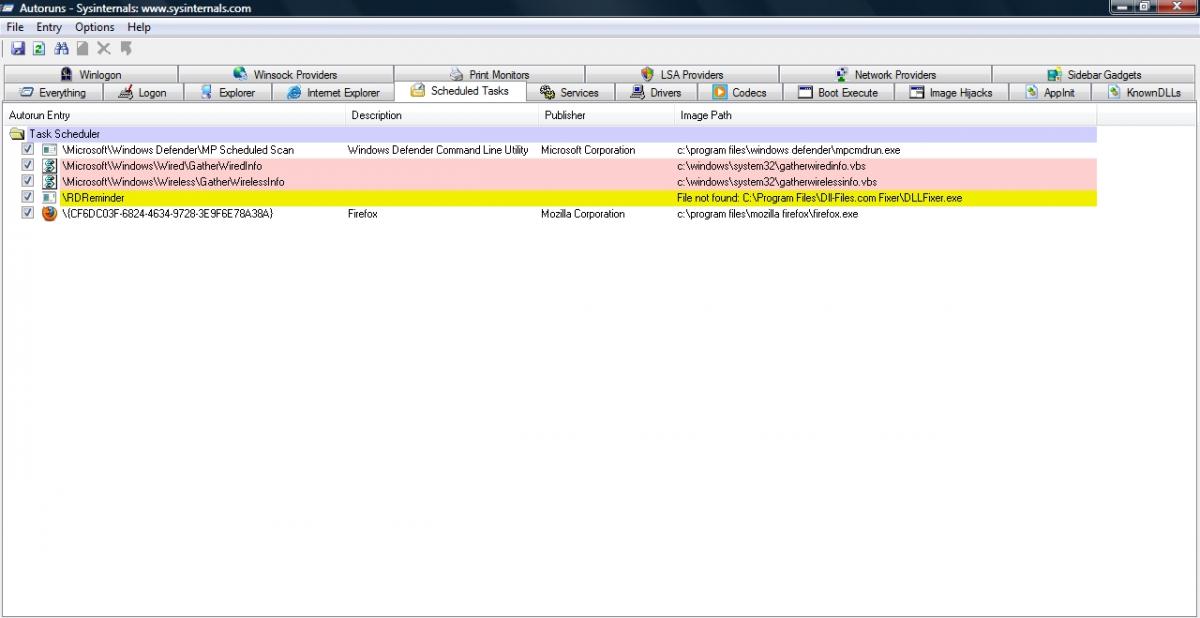The width and height of the screenshot is (1200, 618).
Task: Sort by Autorun Entry column header
Action: (175, 115)
